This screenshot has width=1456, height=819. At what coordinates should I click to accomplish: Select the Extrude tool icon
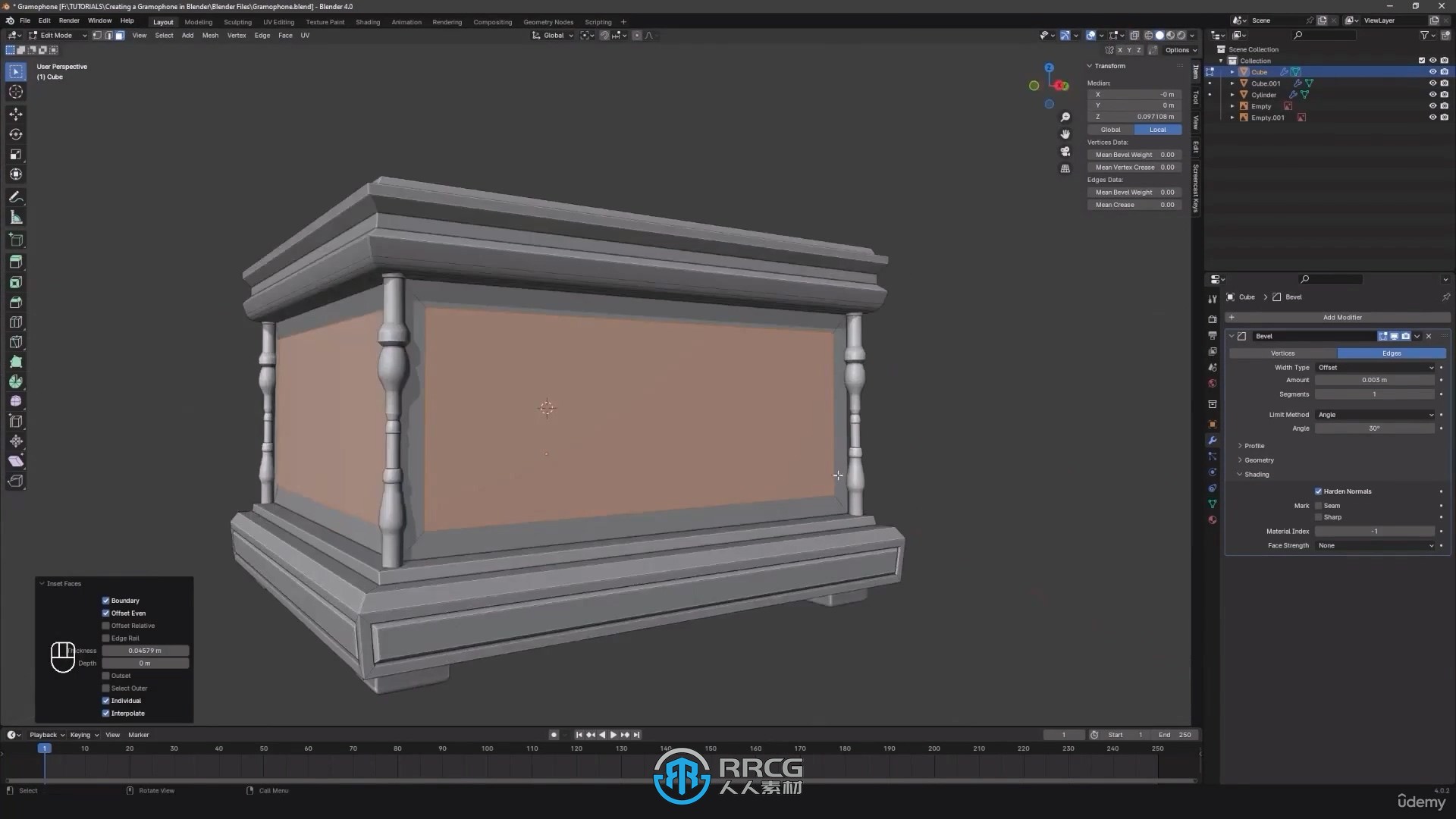pyautogui.click(x=14, y=239)
